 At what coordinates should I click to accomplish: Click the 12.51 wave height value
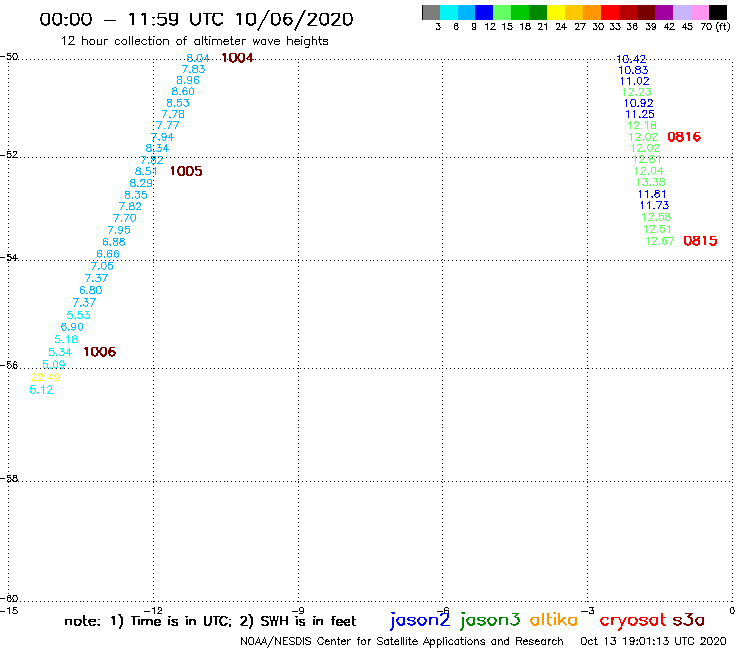[x=657, y=229]
